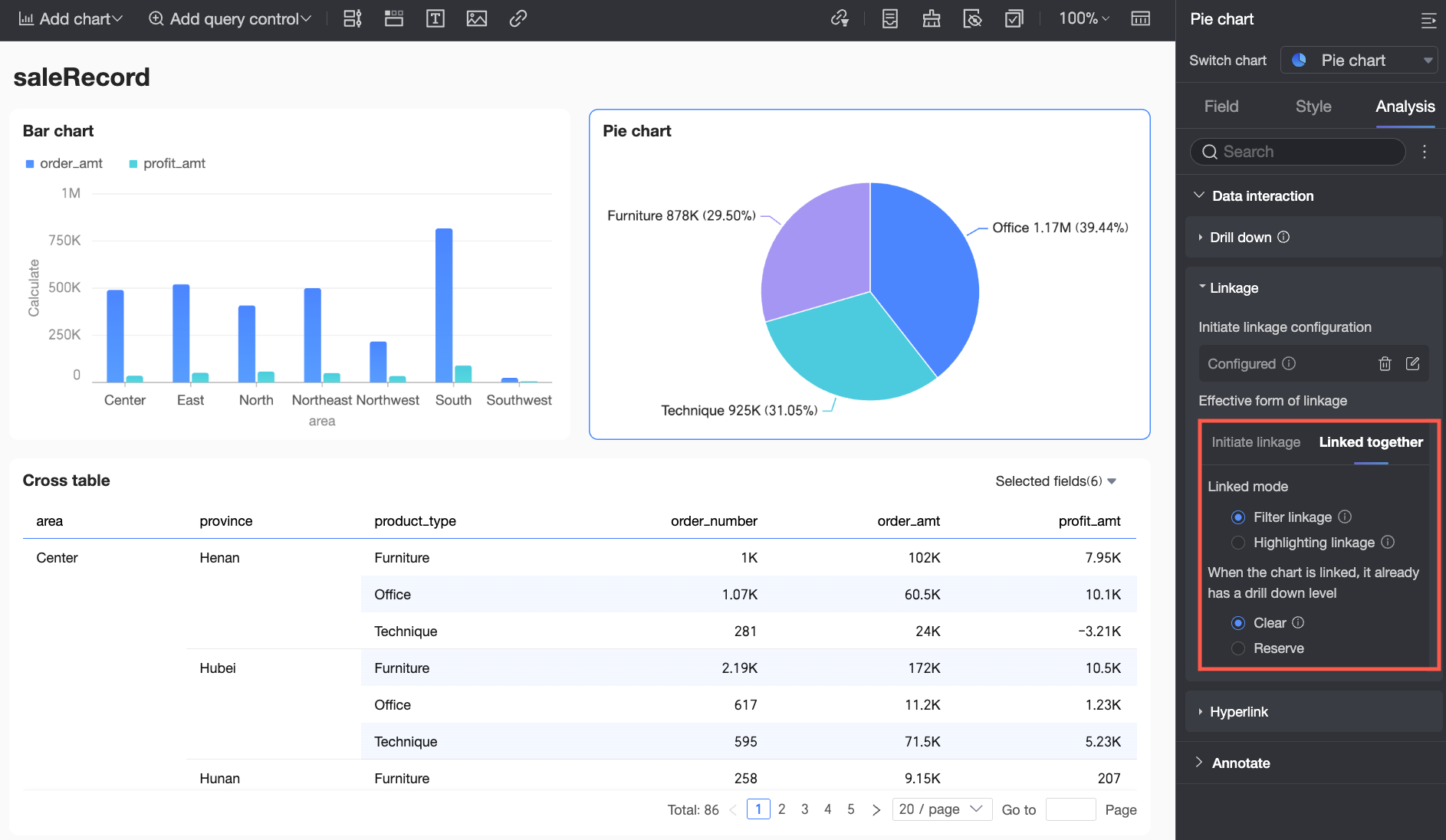Go to page 3 of Cross table
This screenshot has height=840, width=1446.
click(804, 809)
